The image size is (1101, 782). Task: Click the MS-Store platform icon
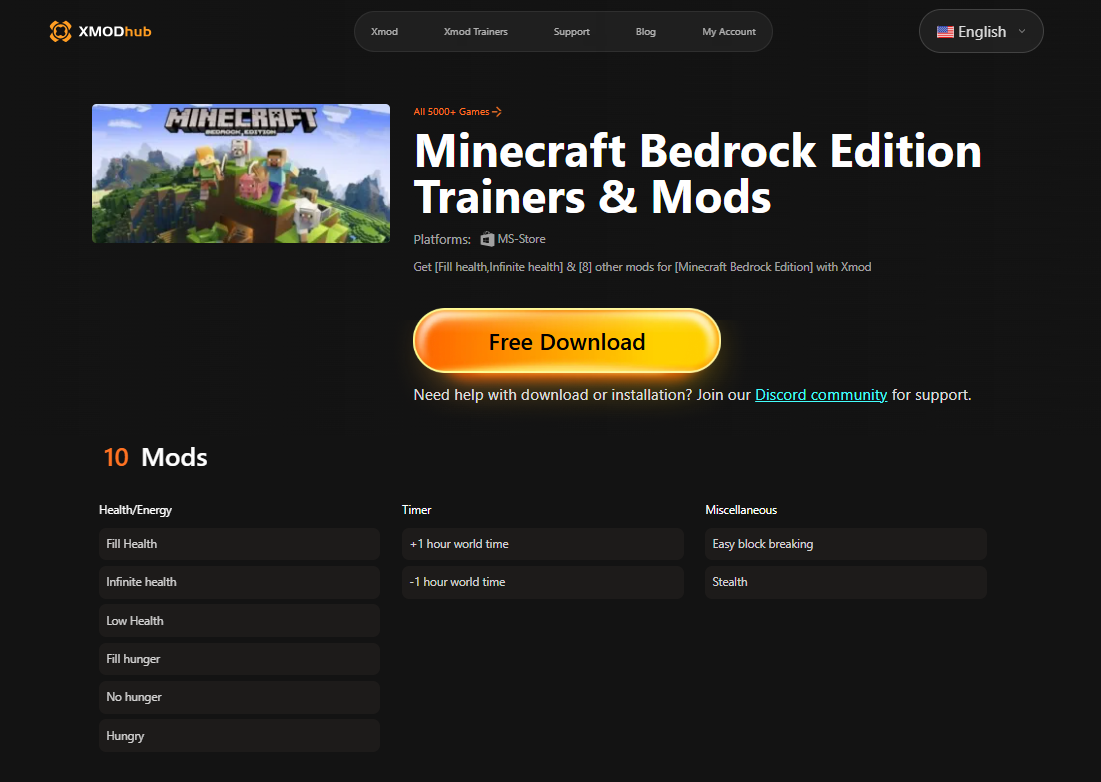(487, 239)
